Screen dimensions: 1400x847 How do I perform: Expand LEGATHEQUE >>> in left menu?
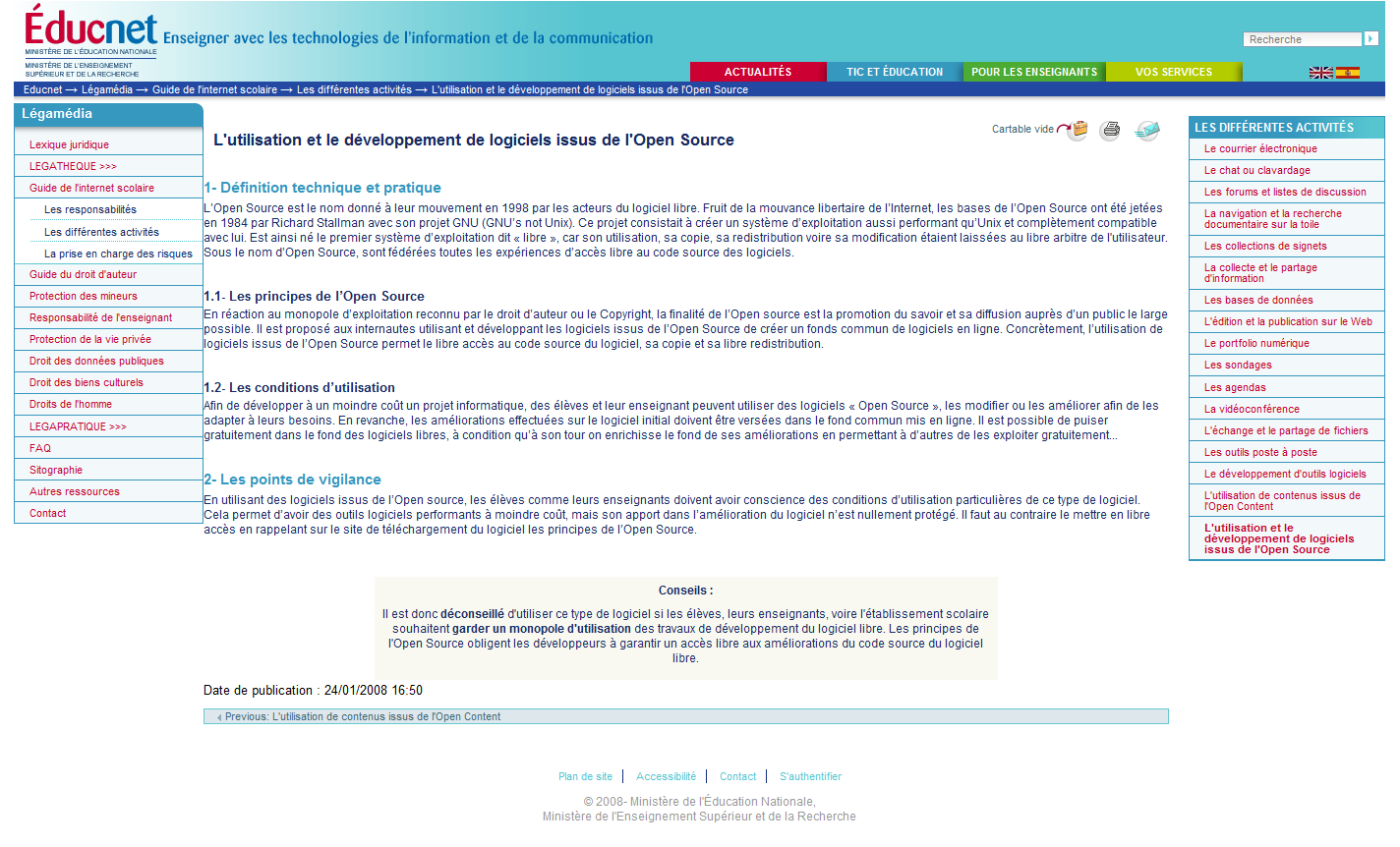(x=73, y=166)
